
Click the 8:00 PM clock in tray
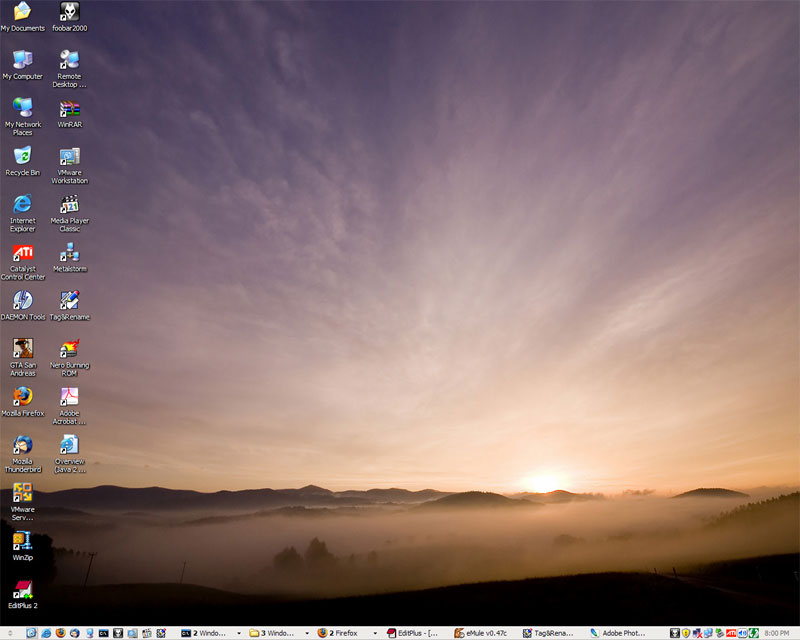[x=776, y=633]
